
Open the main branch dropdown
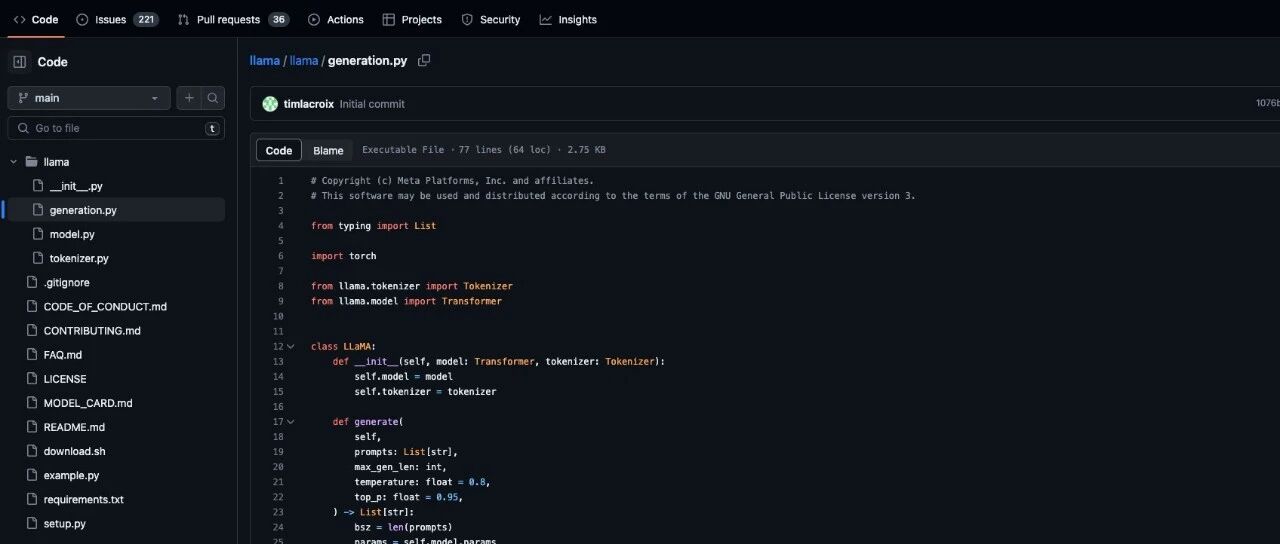89,98
